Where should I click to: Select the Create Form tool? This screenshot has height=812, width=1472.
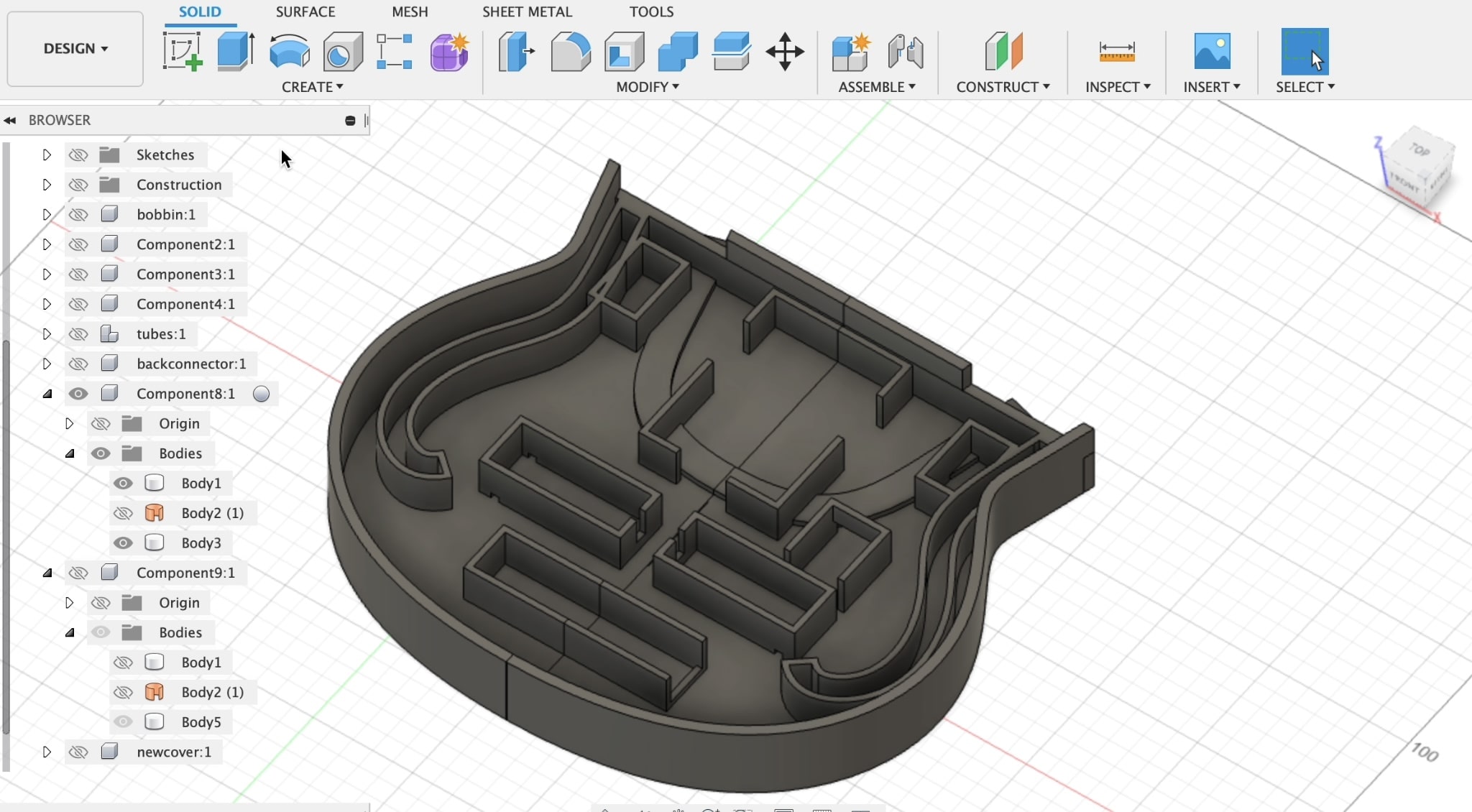coord(449,51)
